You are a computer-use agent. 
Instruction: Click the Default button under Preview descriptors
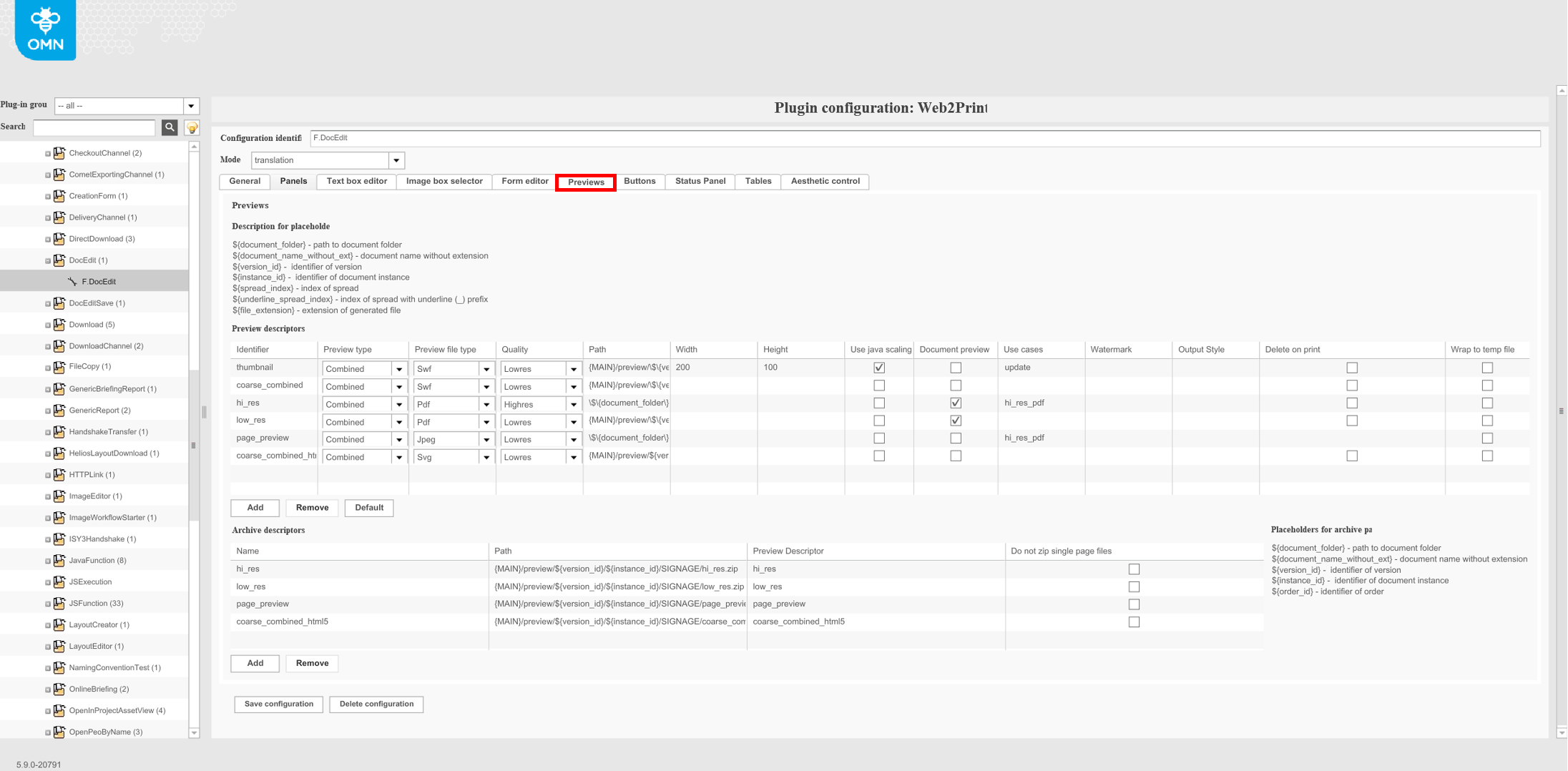pos(368,508)
